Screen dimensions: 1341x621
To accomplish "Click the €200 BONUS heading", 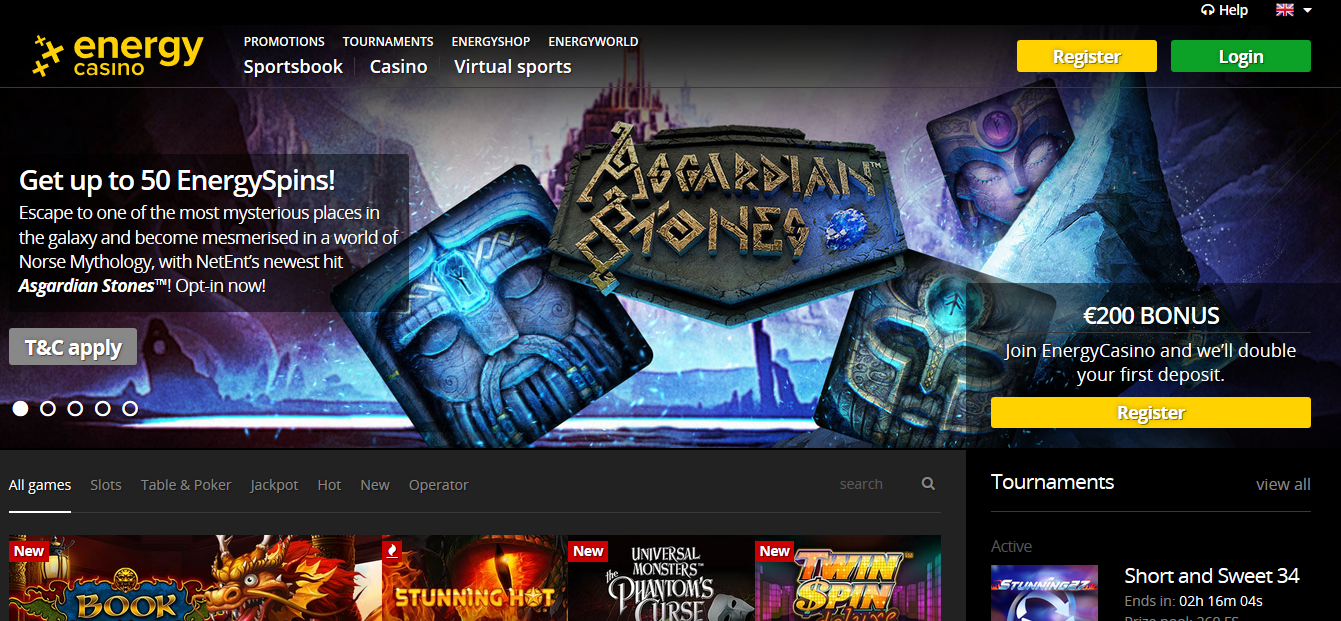I will 1151,316.
